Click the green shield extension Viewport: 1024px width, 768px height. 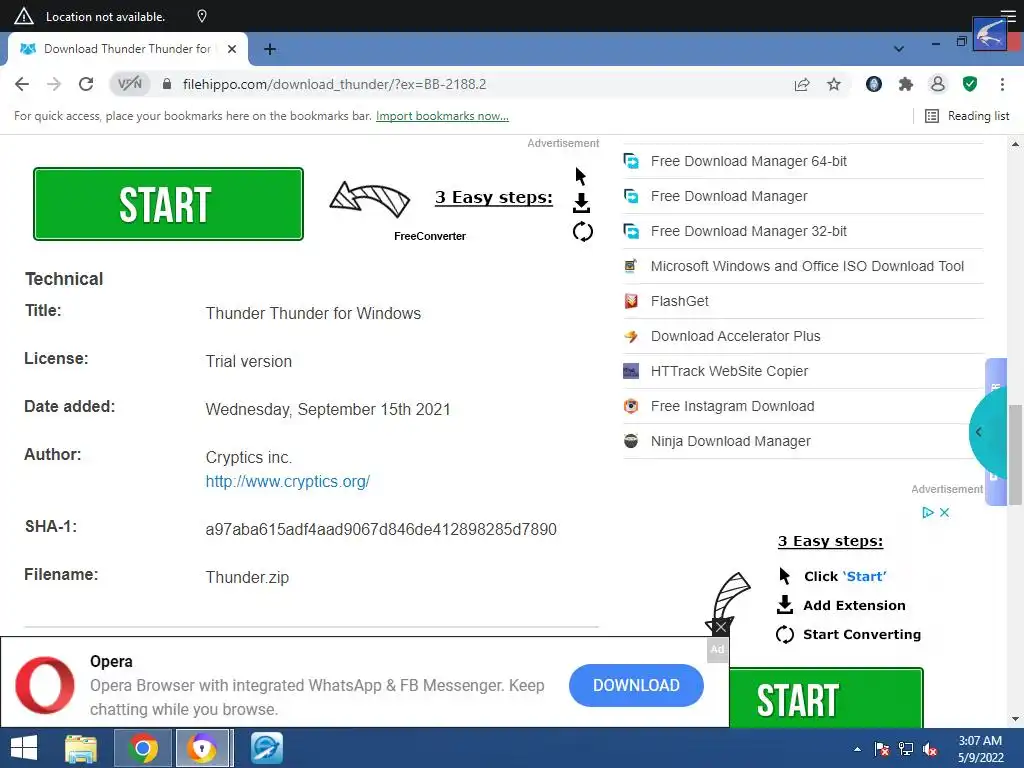pyautogui.click(x=970, y=84)
